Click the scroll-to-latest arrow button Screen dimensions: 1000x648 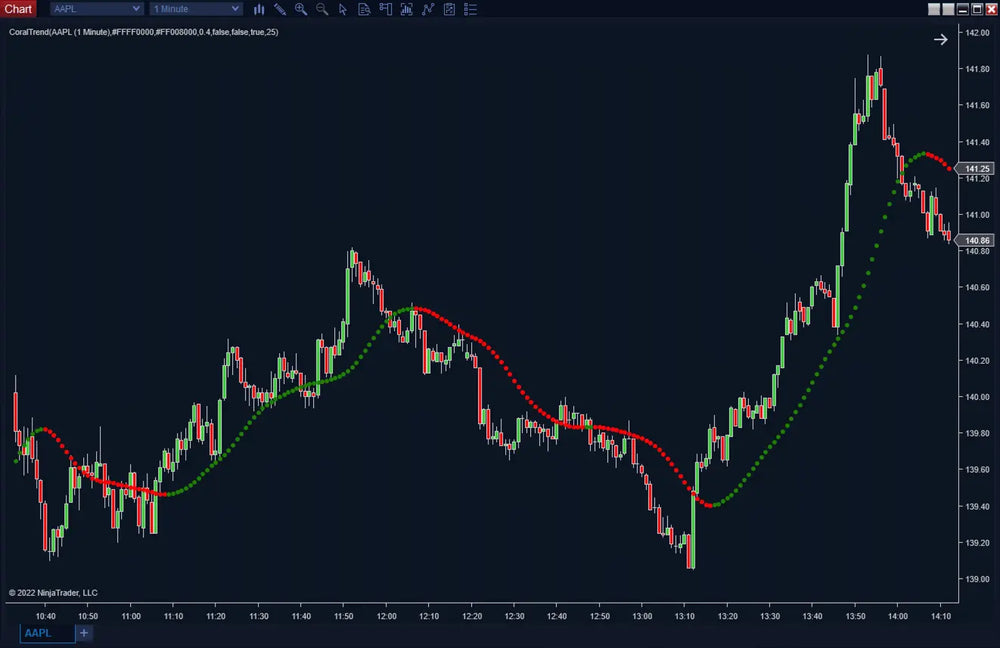(x=940, y=39)
